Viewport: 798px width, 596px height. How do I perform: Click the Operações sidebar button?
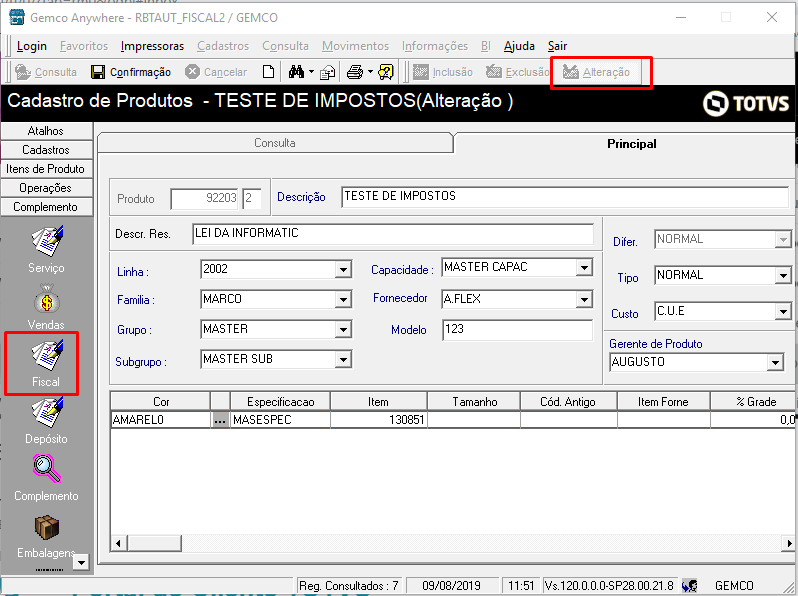pyautogui.click(x=46, y=188)
